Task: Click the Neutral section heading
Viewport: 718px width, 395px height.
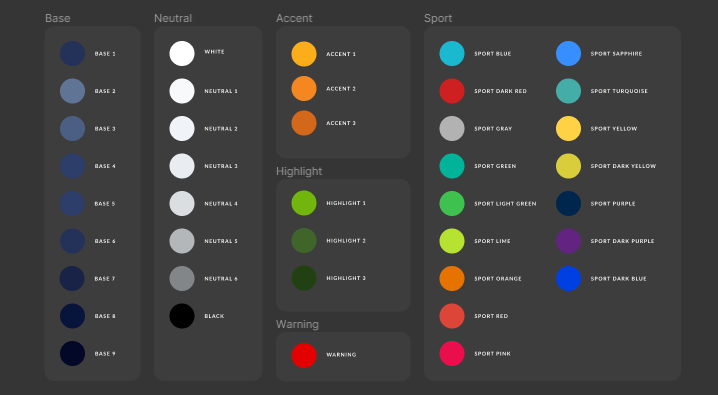Action: (x=173, y=18)
